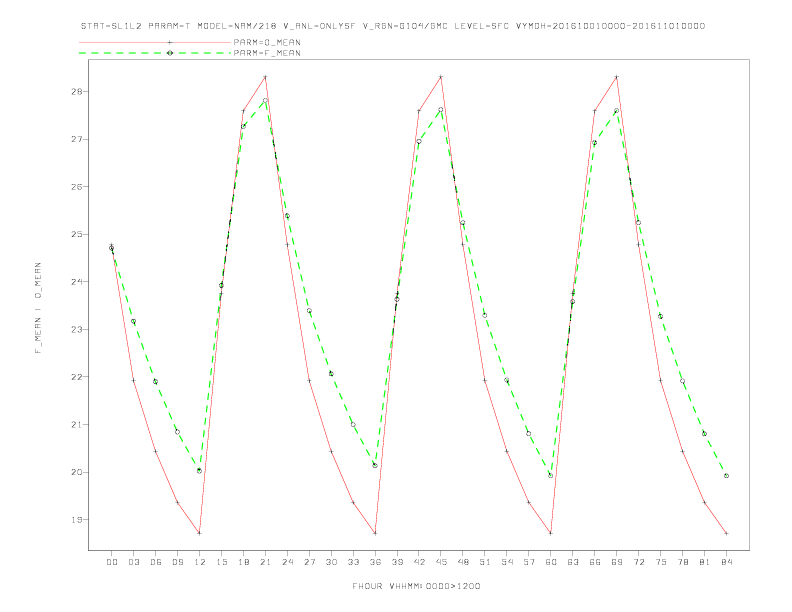Click x-axis tick label 57
Image resolution: width=792 pixels, height=612 pixels.
point(529,562)
